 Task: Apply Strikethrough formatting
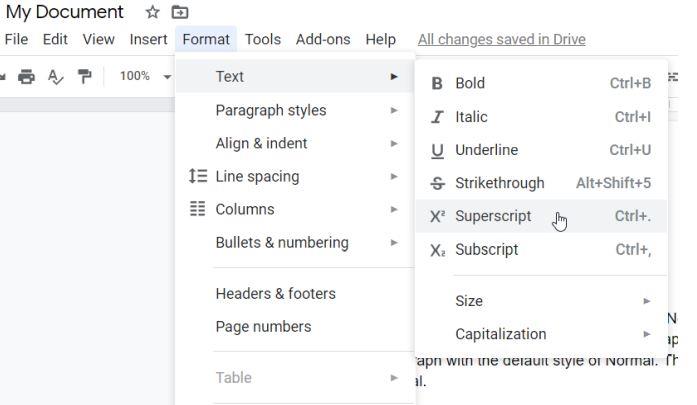(x=499, y=183)
